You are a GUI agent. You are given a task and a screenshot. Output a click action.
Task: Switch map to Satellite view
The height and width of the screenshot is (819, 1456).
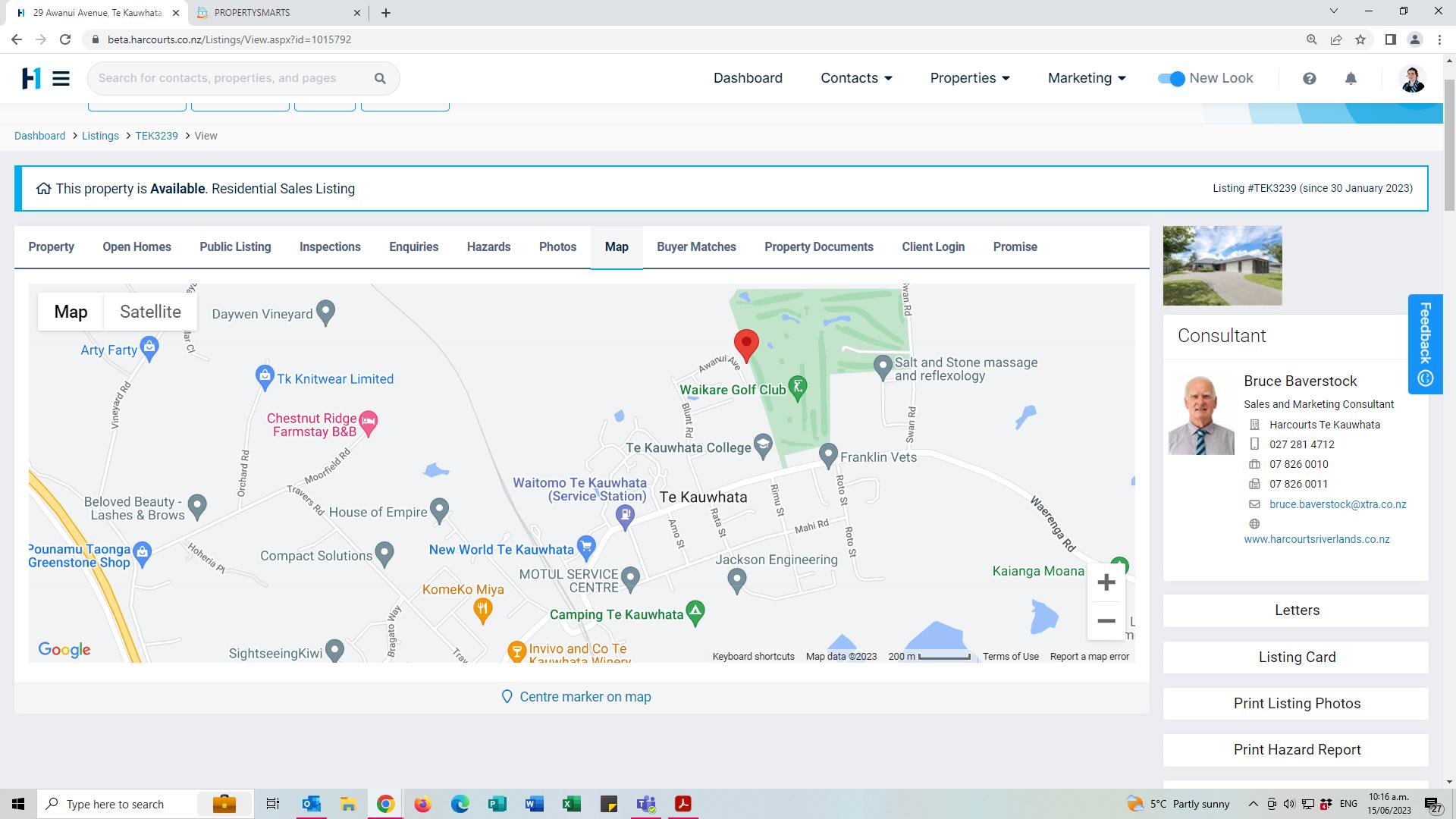pos(150,312)
